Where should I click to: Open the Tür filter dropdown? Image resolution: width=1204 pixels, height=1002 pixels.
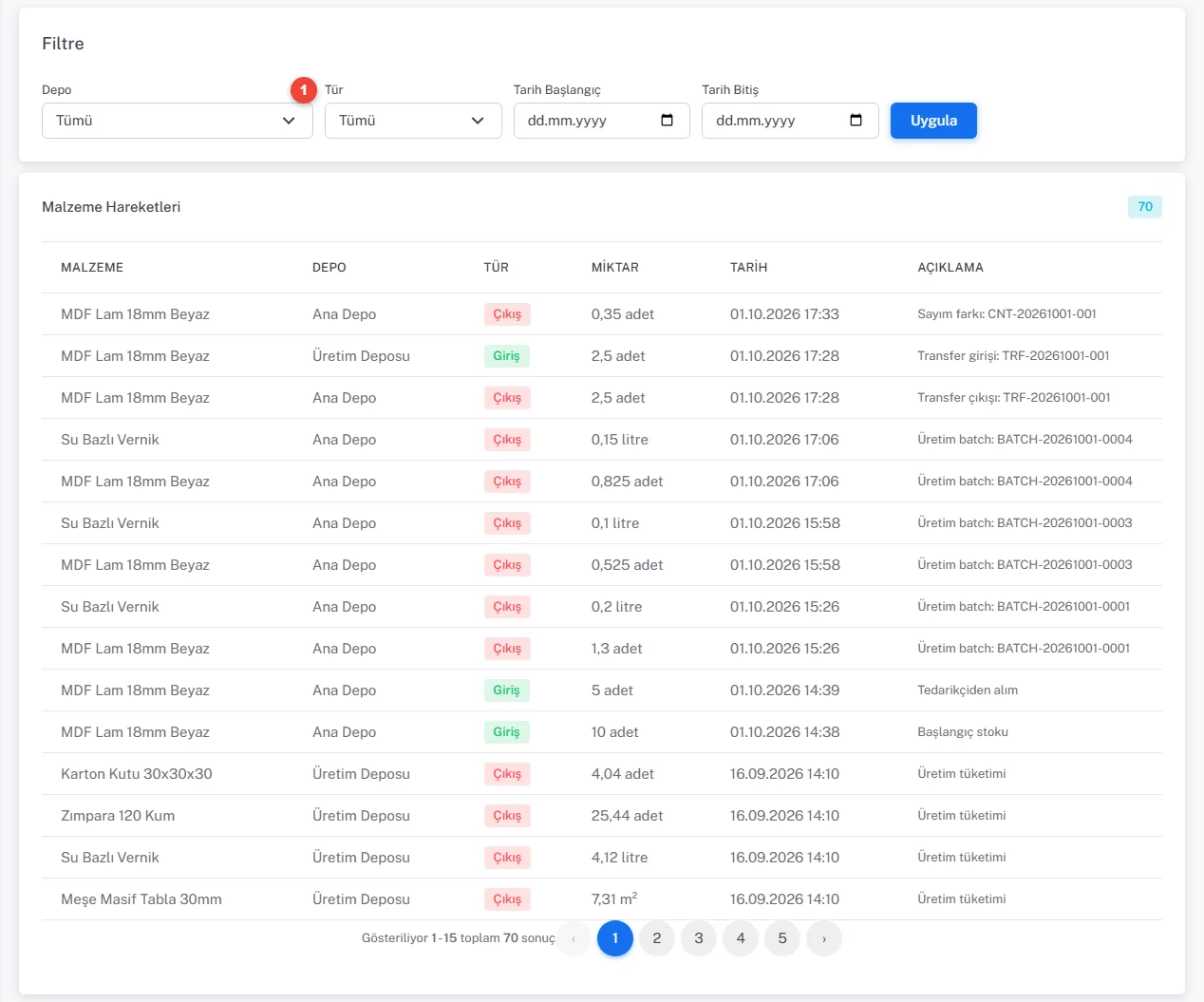[x=413, y=121]
